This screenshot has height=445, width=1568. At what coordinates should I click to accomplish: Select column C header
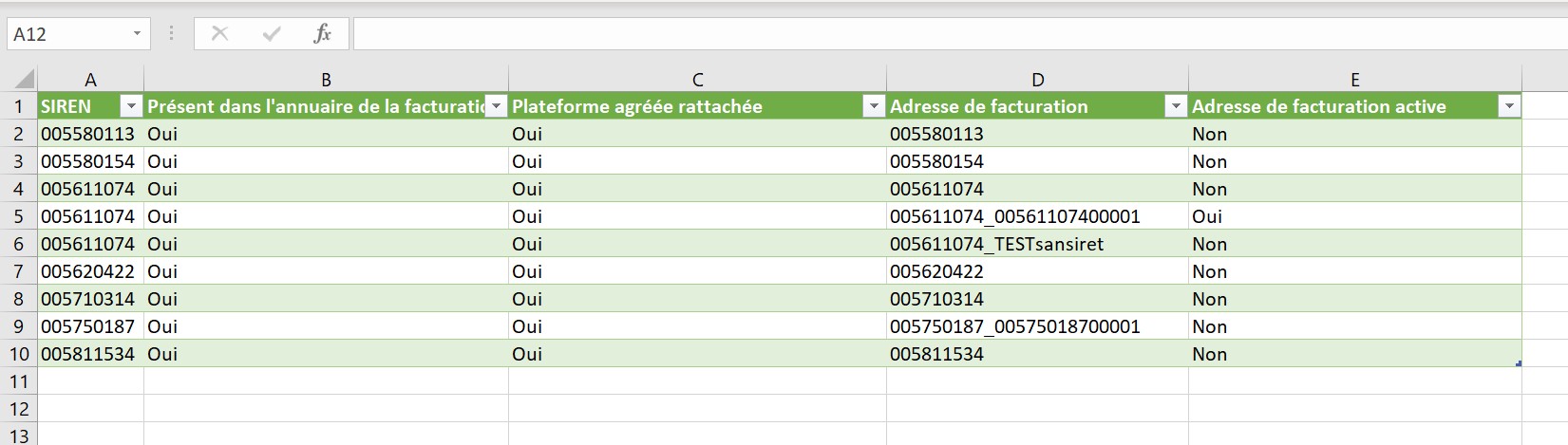tap(697, 80)
